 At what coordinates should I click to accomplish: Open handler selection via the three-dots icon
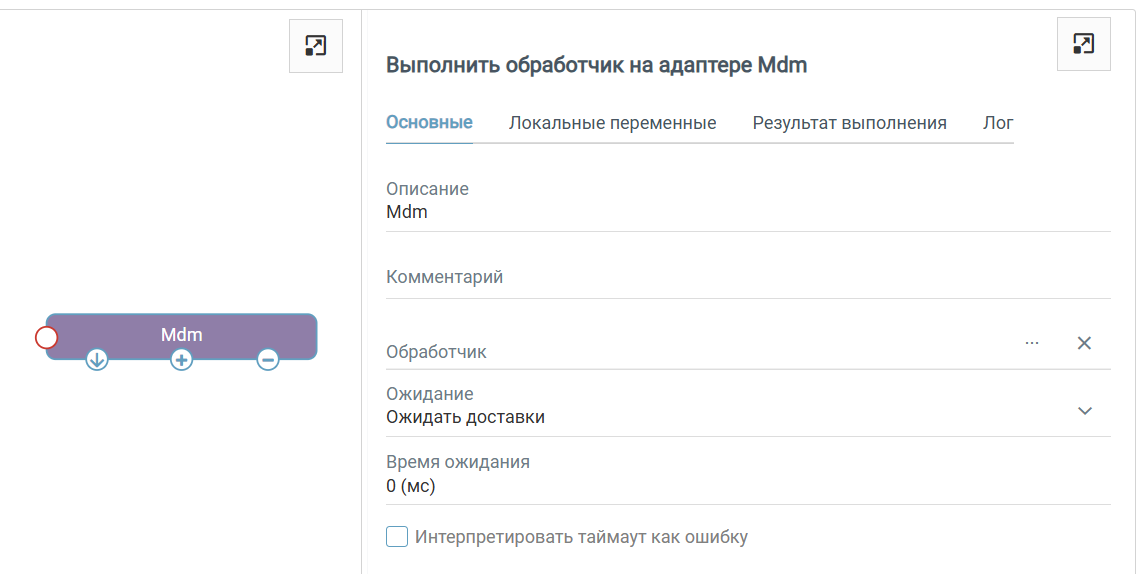tap(1032, 343)
